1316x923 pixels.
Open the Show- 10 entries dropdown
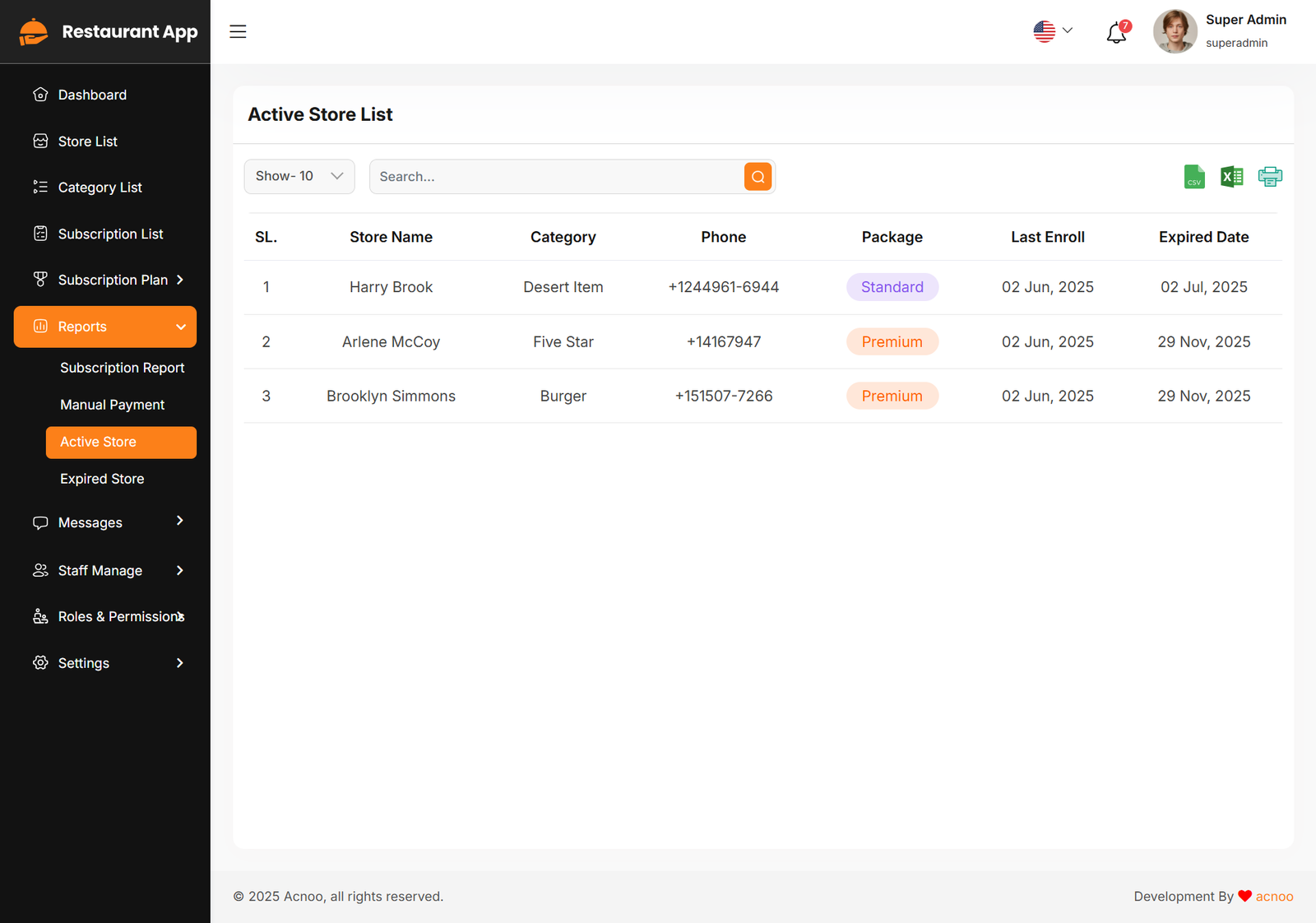click(x=299, y=177)
